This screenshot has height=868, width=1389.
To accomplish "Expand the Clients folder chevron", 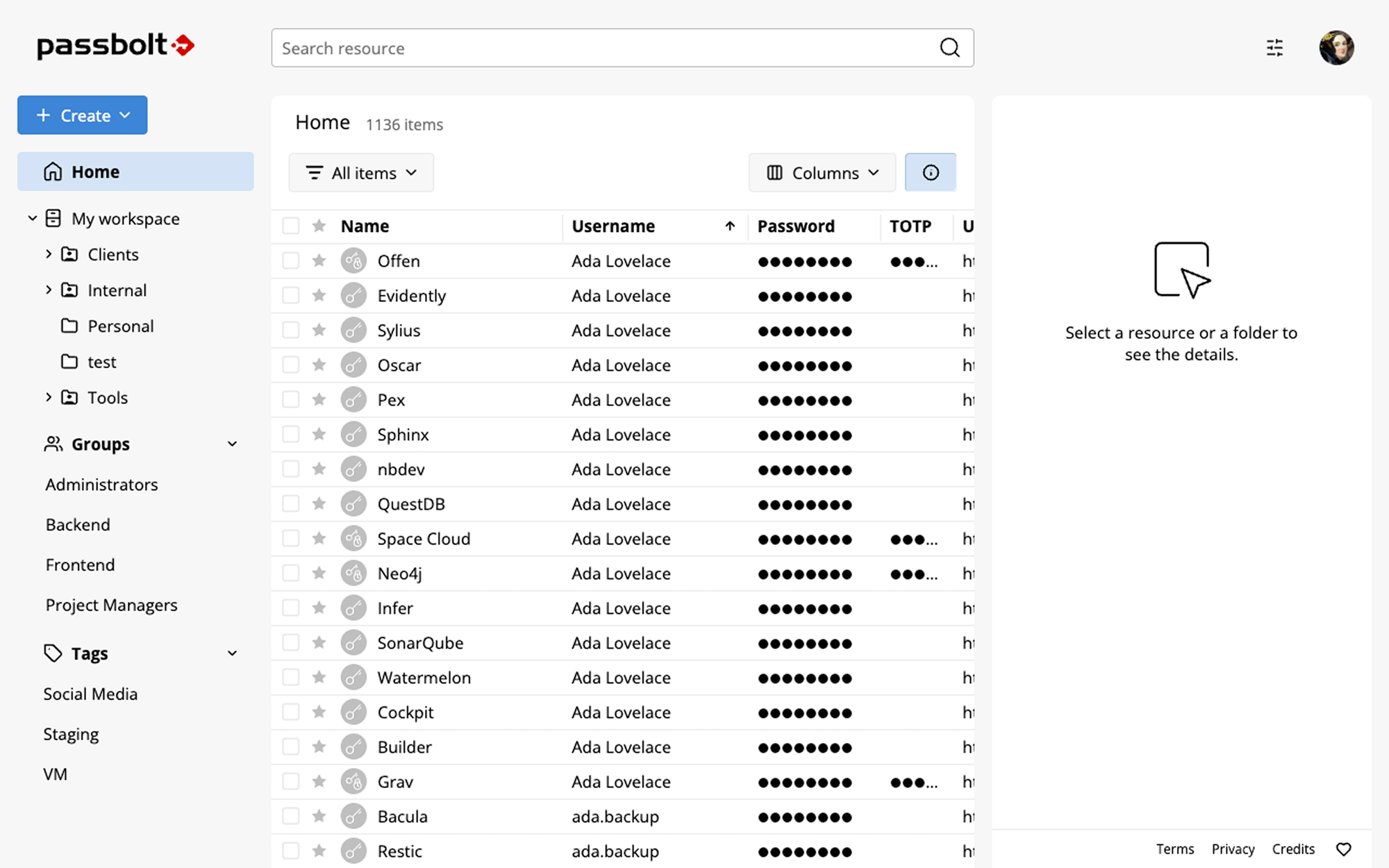I will [x=48, y=254].
